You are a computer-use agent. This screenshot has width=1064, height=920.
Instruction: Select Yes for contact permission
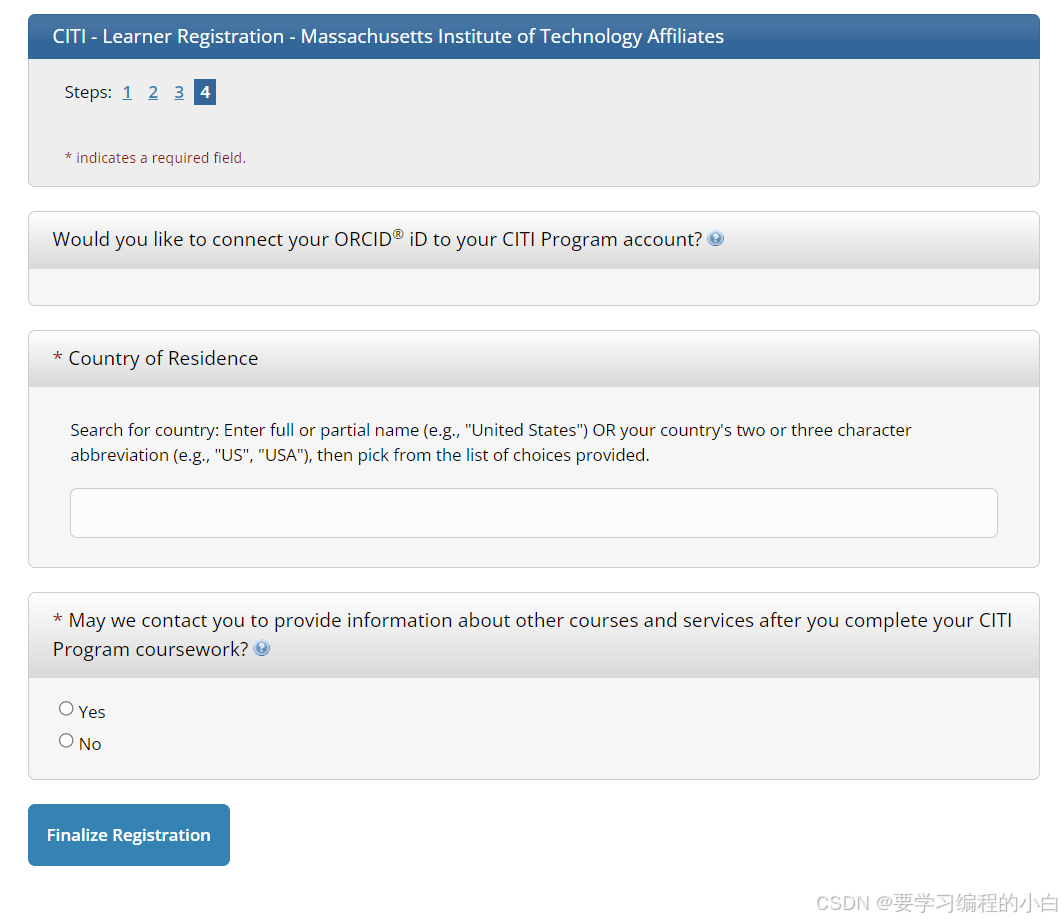[66, 709]
